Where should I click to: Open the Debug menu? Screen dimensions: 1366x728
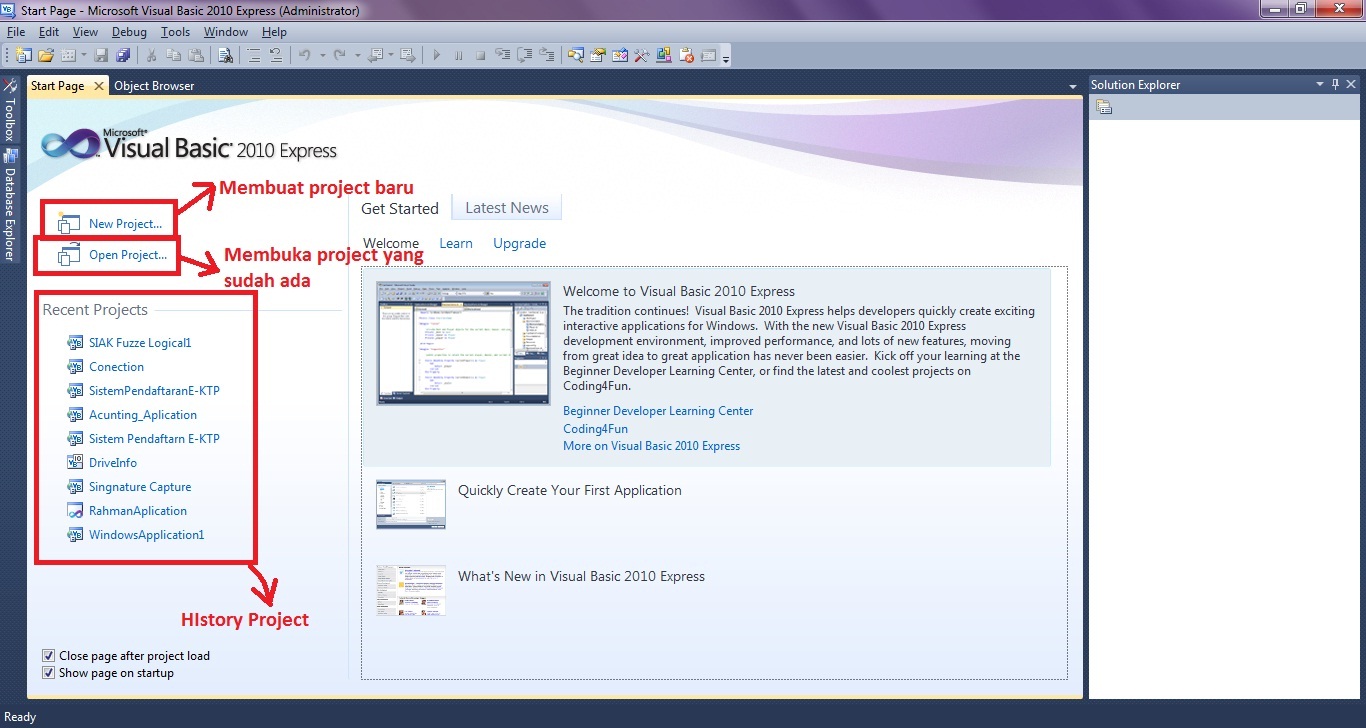129,32
